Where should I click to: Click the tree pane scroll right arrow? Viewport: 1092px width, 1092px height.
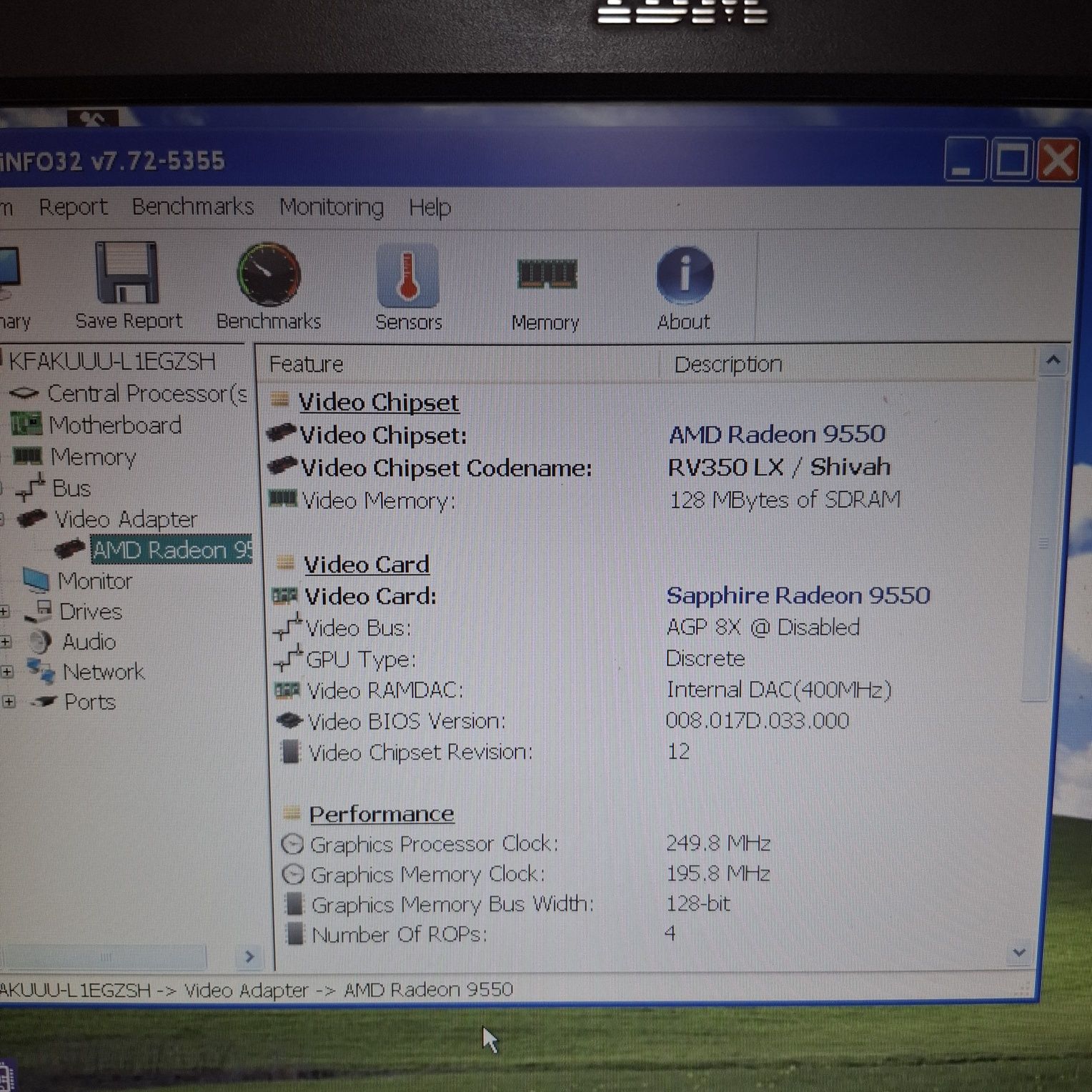(249, 956)
